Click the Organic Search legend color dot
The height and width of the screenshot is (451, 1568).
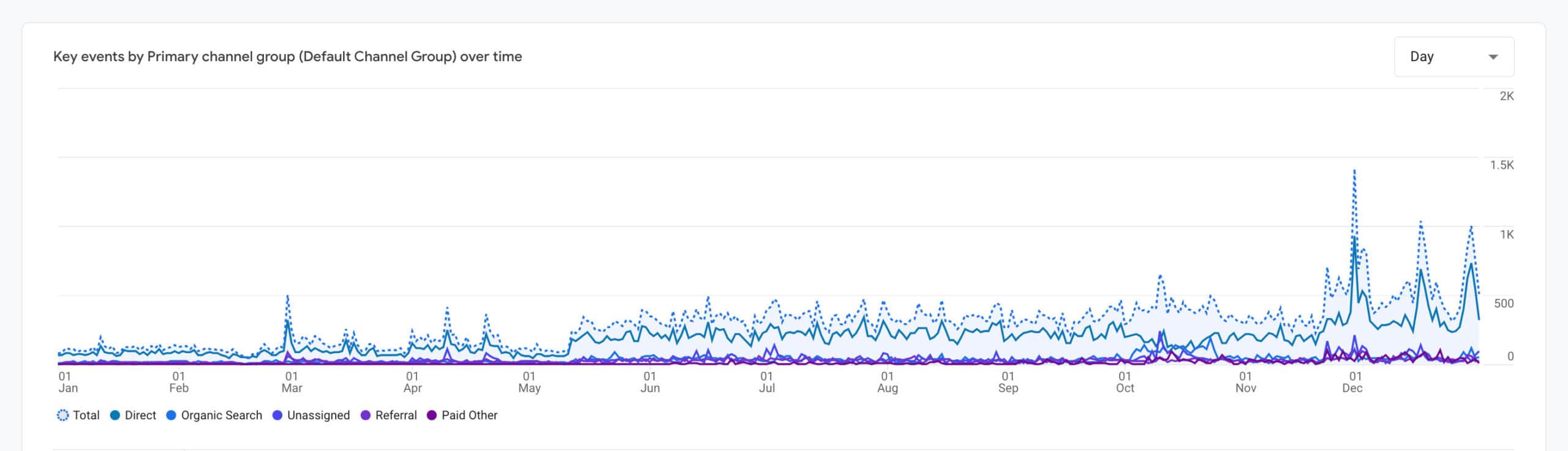pyautogui.click(x=171, y=415)
